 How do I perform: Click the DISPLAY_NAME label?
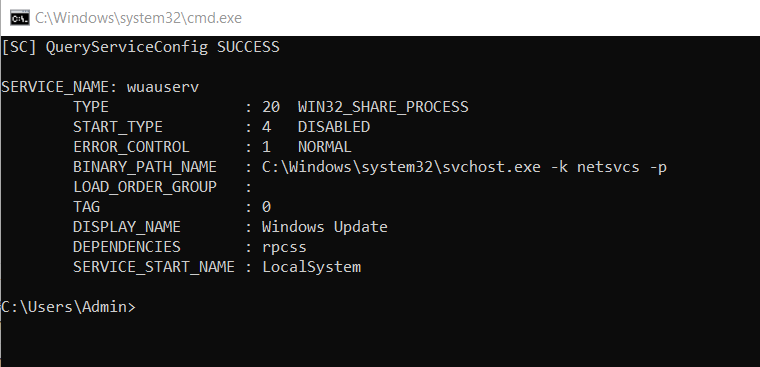(x=127, y=227)
